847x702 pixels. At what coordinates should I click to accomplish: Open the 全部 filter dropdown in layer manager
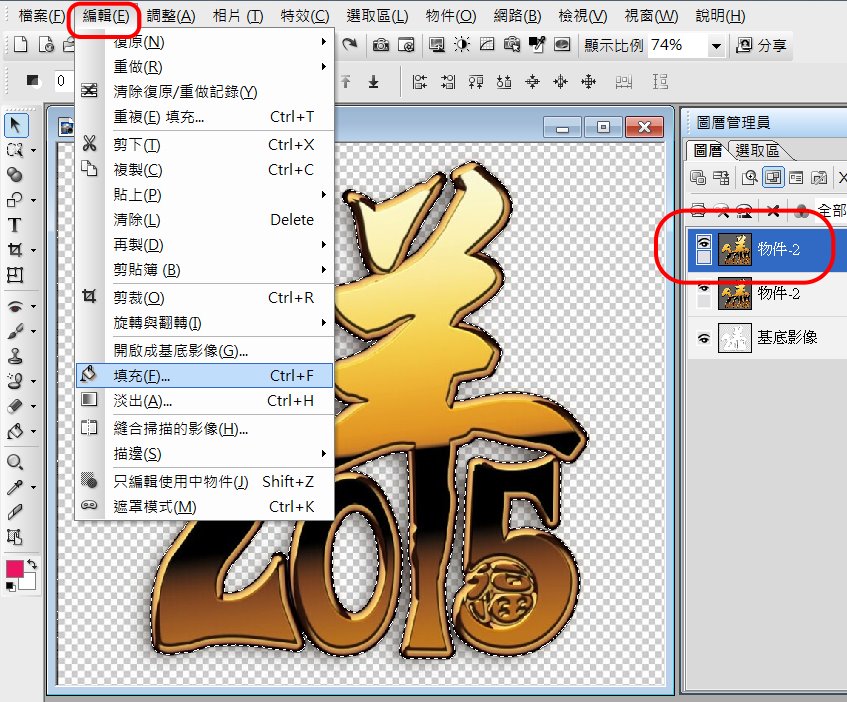pyautogui.click(x=831, y=210)
